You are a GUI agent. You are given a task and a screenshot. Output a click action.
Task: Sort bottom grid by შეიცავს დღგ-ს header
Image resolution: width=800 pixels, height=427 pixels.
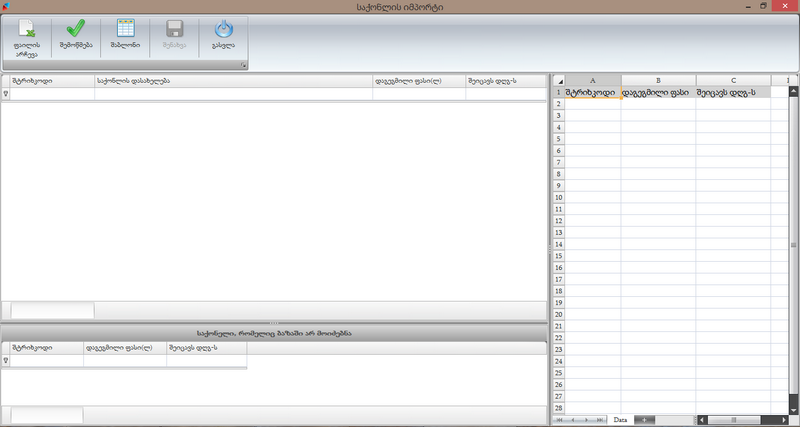click(206, 348)
